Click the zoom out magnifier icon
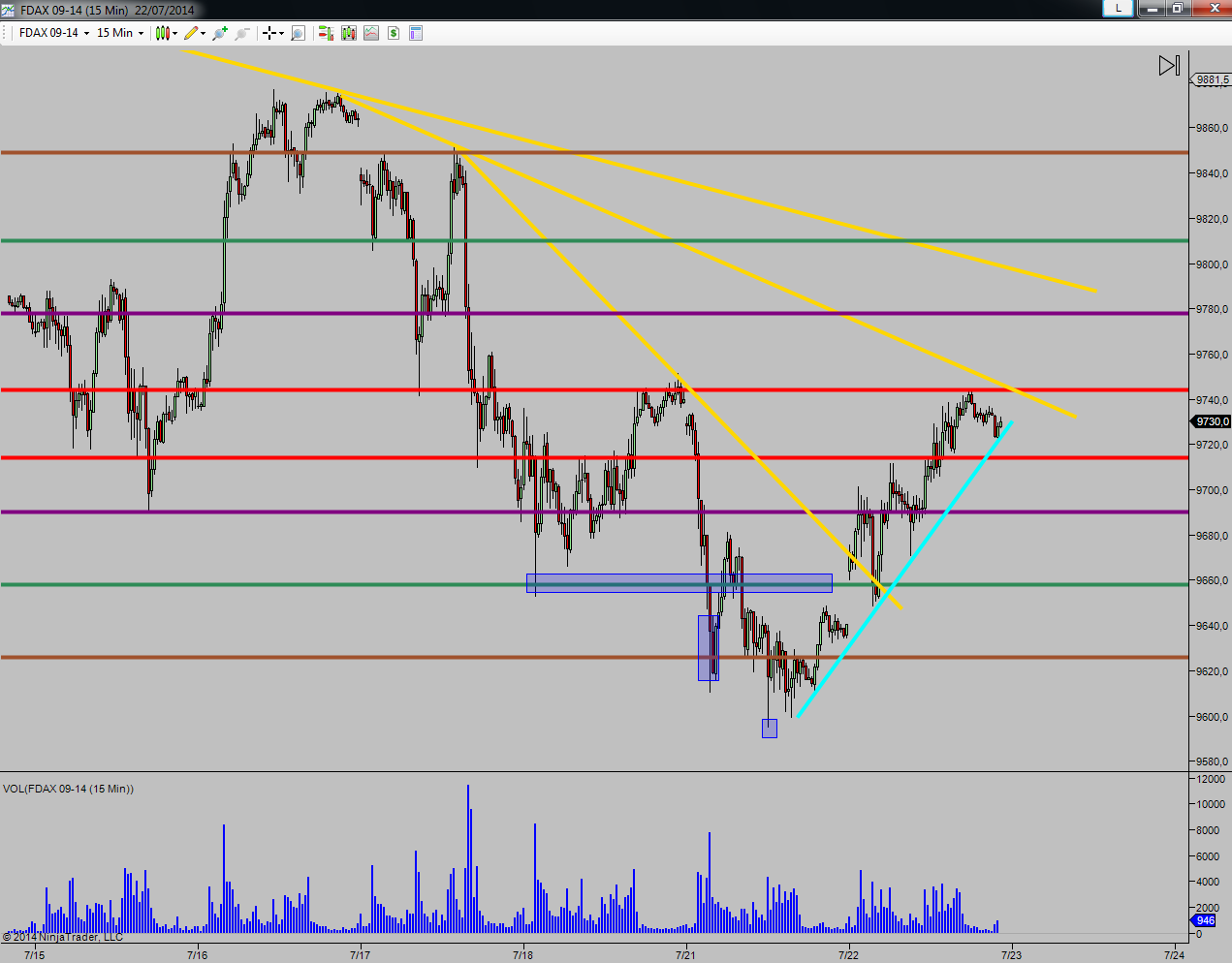This screenshot has height=963, width=1232. [x=242, y=33]
